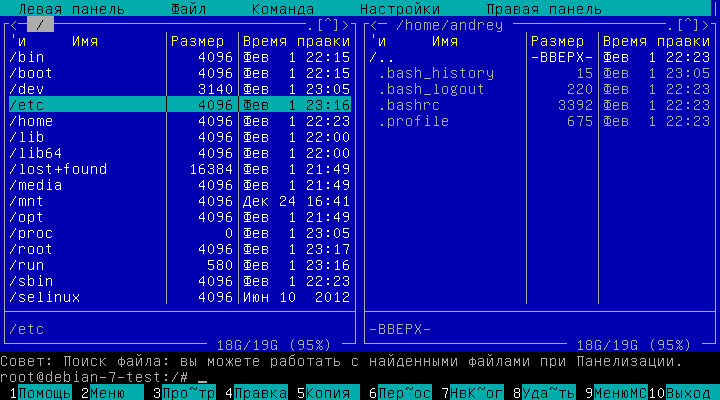Sort left panel by Размер column header
The width and height of the screenshot is (720, 400).
click(x=198, y=41)
